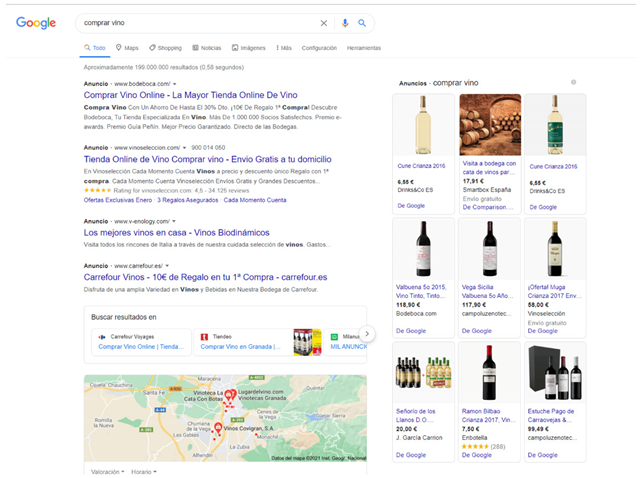This screenshot has width=643, height=478.
Task: Open the Herramientas search tools
Action: (363, 48)
